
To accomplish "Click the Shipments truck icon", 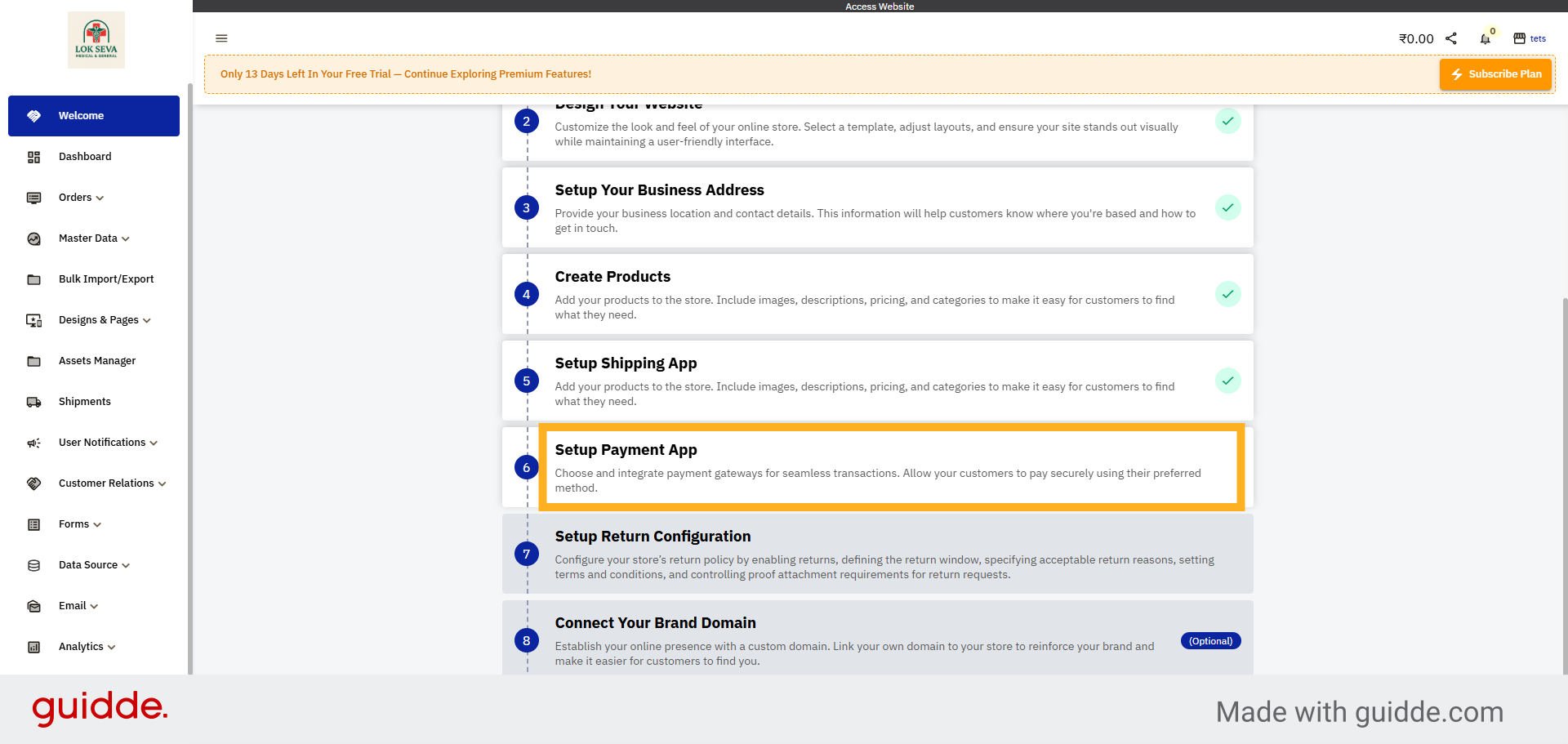I will pyautogui.click(x=33, y=402).
